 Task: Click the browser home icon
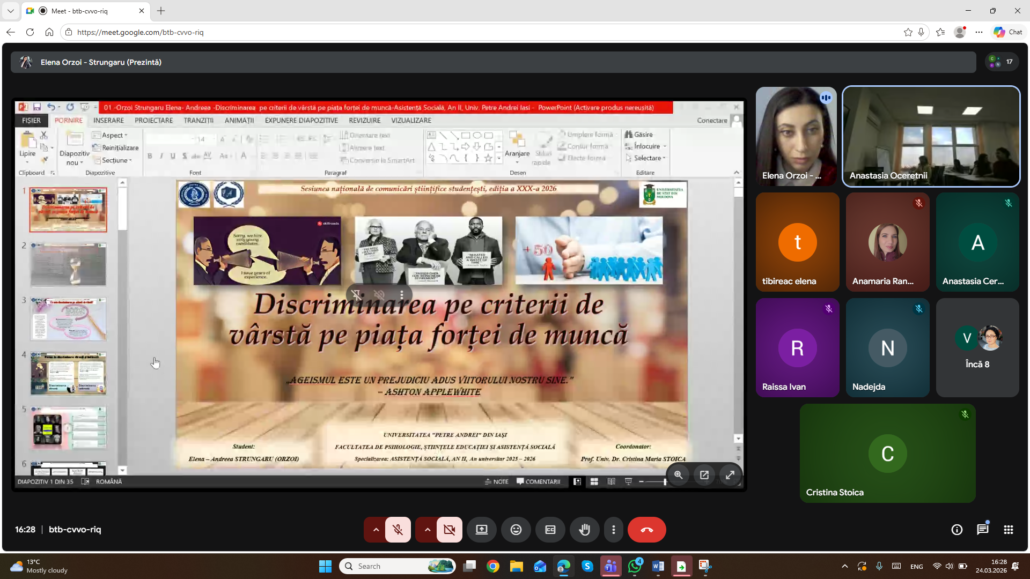[49, 32]
